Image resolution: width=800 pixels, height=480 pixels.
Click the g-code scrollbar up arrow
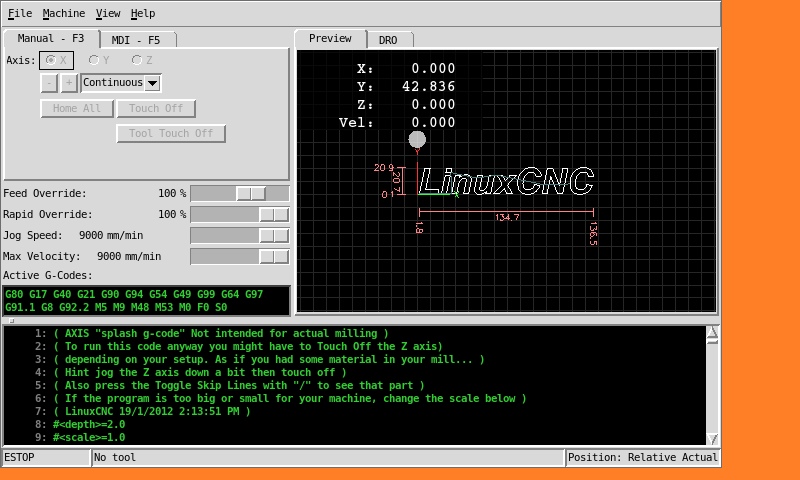712,333
